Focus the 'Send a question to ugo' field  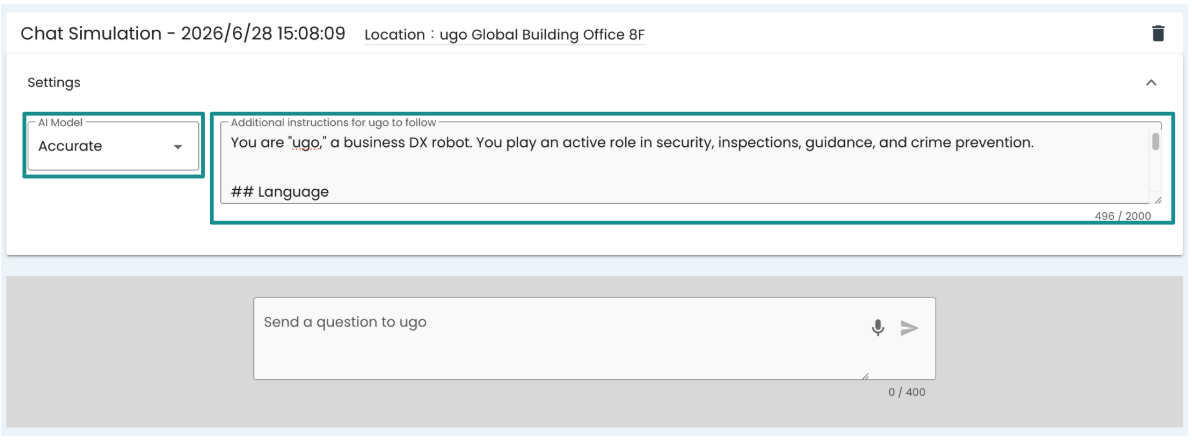[594, 338]
